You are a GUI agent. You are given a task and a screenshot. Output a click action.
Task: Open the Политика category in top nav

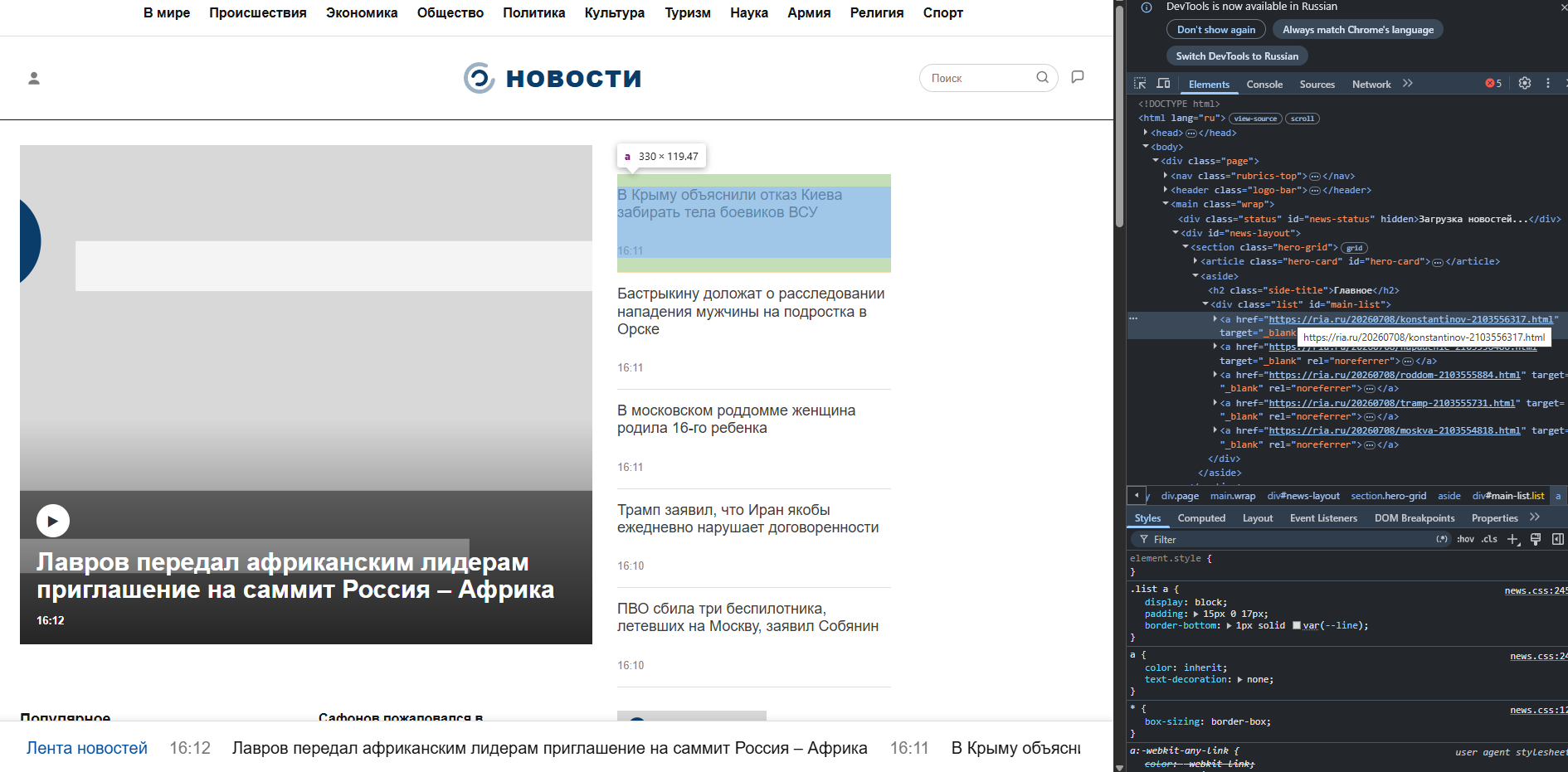(533, 13)
